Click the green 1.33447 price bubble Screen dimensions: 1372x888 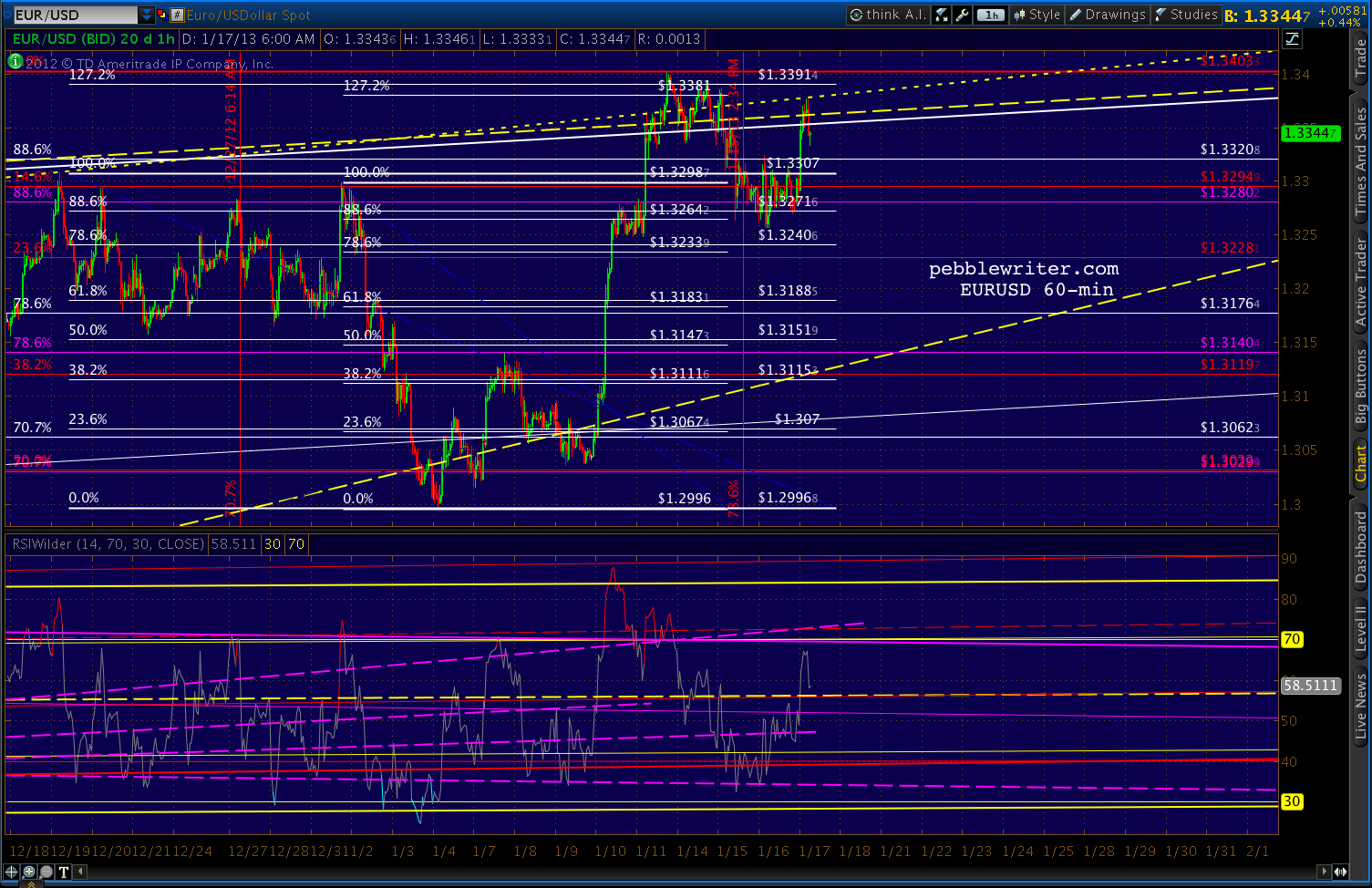[x=1311, y=133]
